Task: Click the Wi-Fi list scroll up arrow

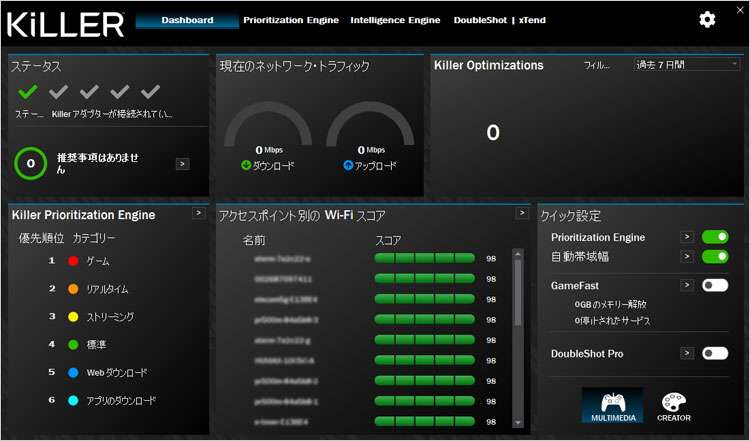Action: pos(518,253)
